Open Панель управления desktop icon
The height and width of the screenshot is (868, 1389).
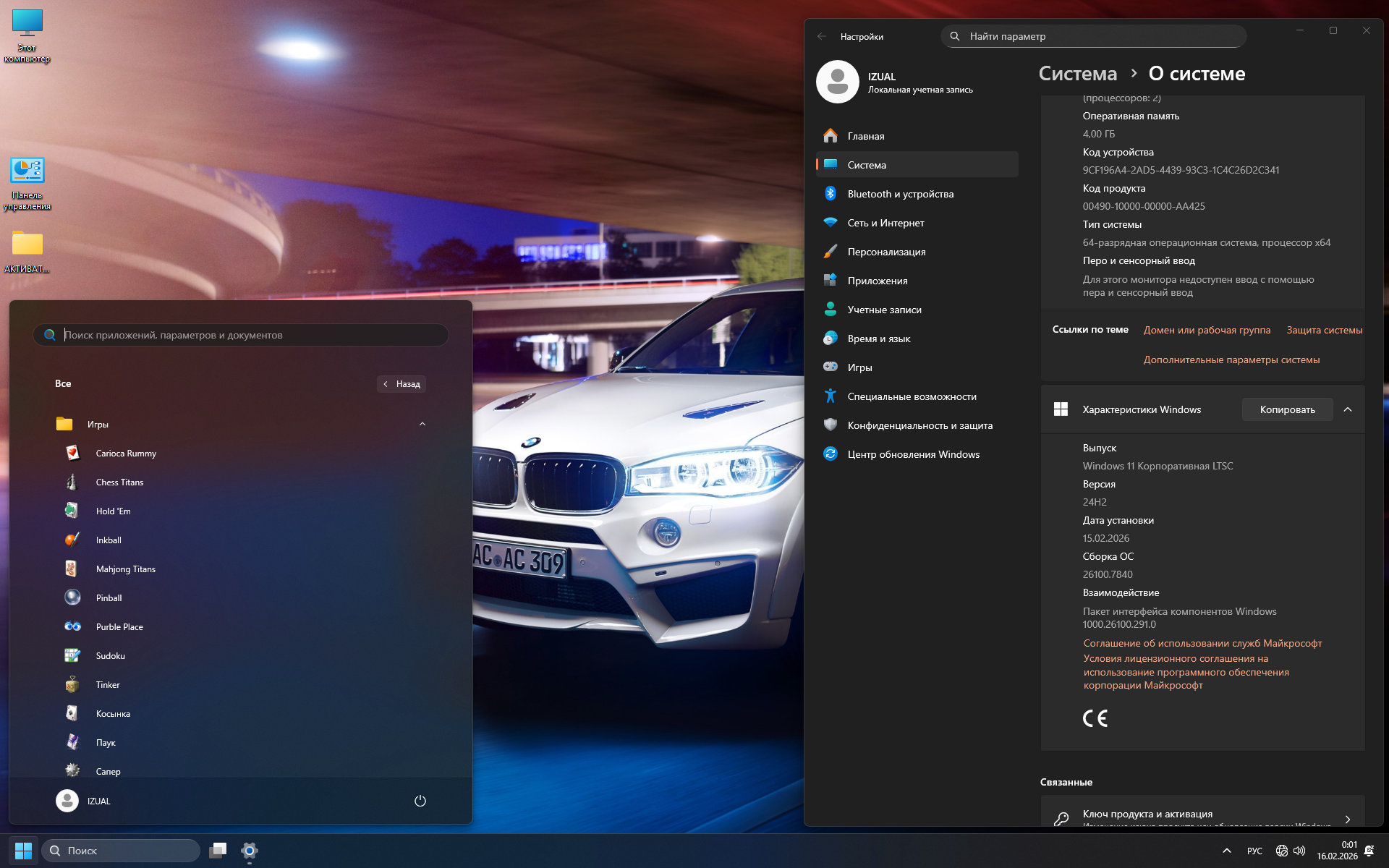point(27,184)
